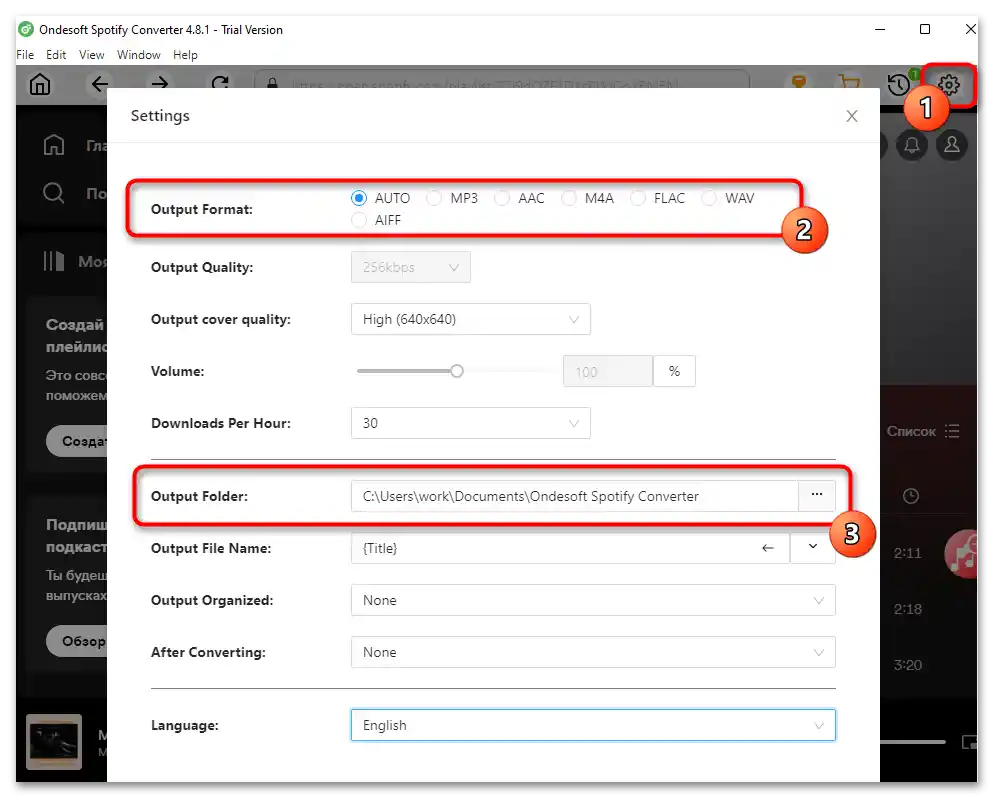Maximize the Ondesoft window

(925, 29)
